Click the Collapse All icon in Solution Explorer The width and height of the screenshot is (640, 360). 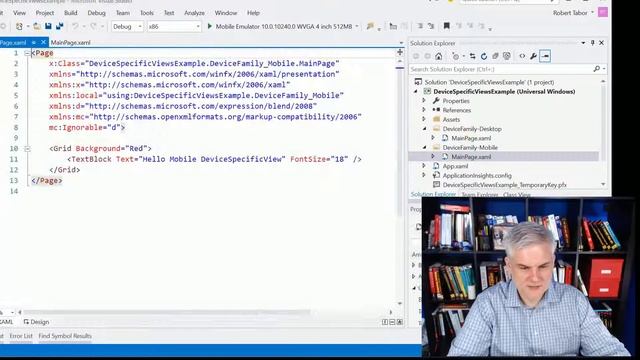495,56
